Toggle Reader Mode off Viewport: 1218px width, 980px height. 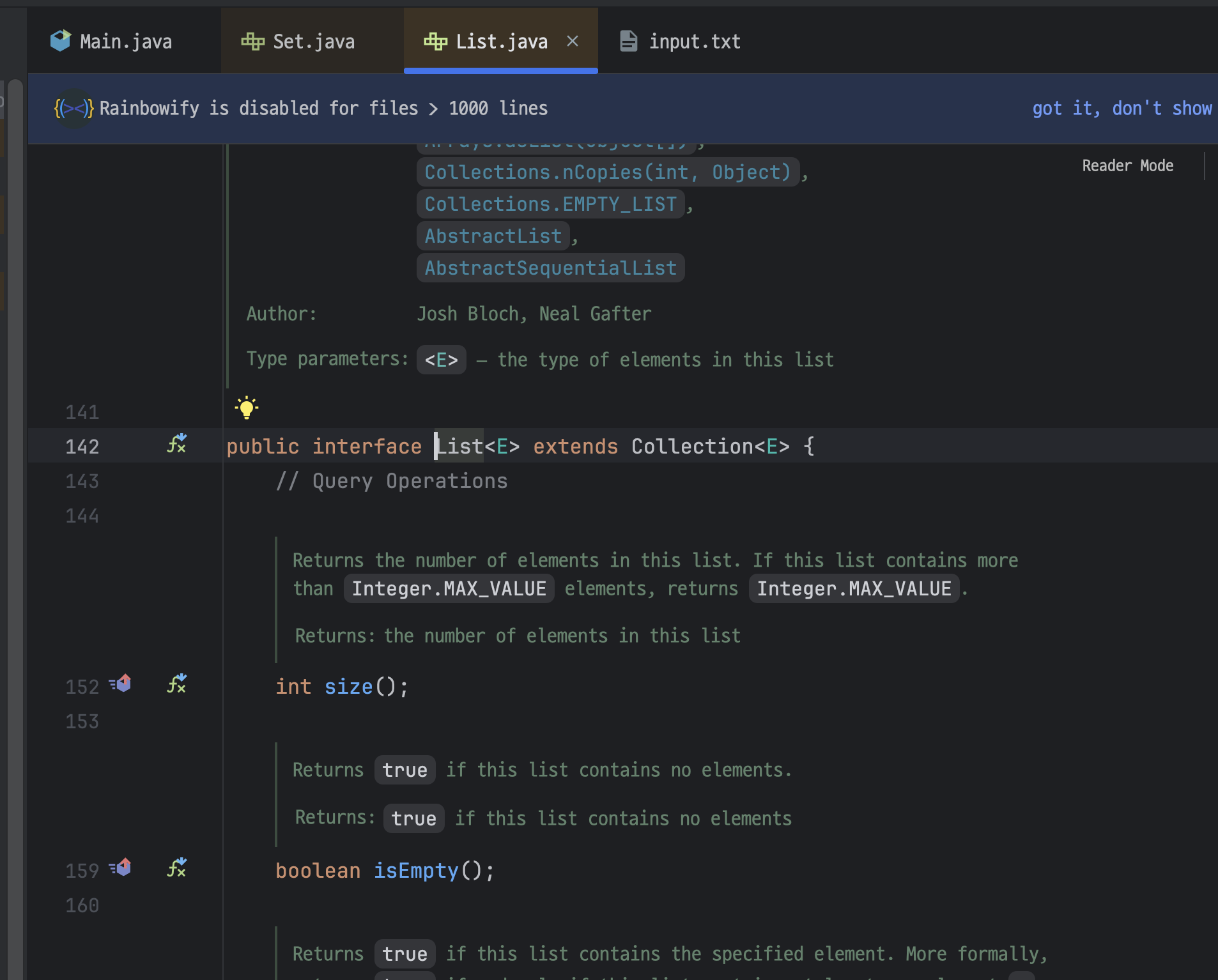coord(1127,165)
